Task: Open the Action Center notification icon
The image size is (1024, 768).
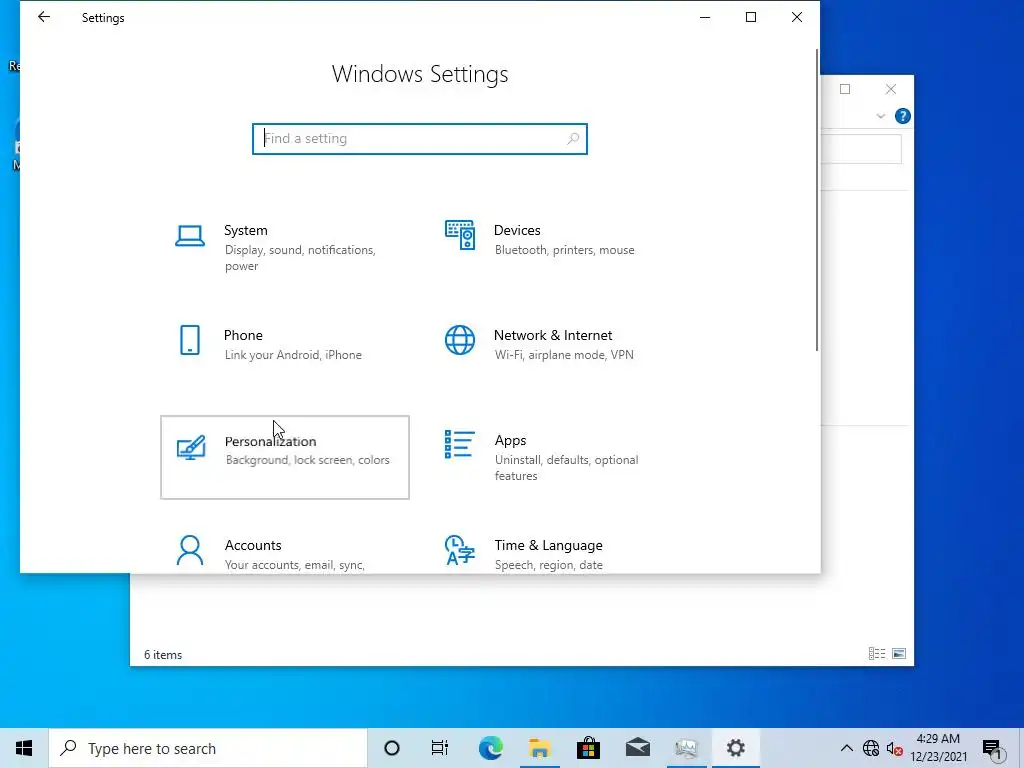Action: pyautogui.click(x=993, y=748)
